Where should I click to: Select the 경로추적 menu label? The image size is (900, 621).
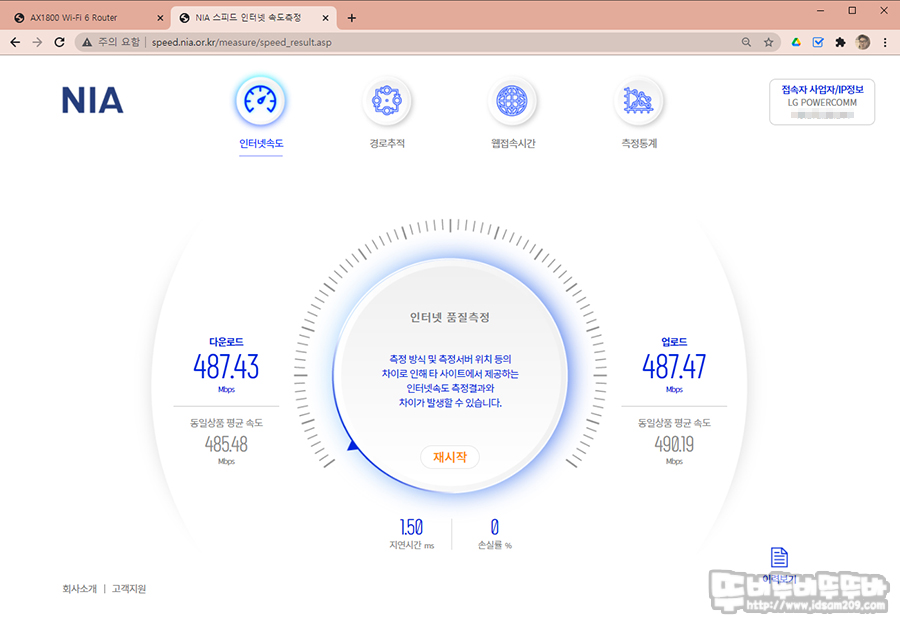click(x=387, y=143)
